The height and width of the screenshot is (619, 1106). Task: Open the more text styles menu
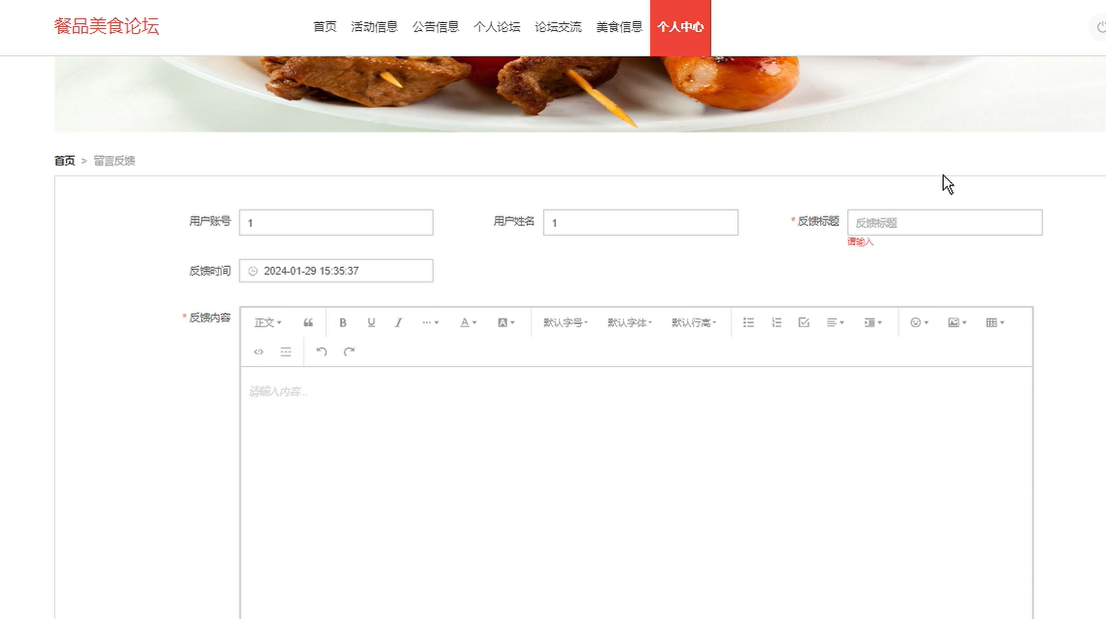[x=430, y=322]
